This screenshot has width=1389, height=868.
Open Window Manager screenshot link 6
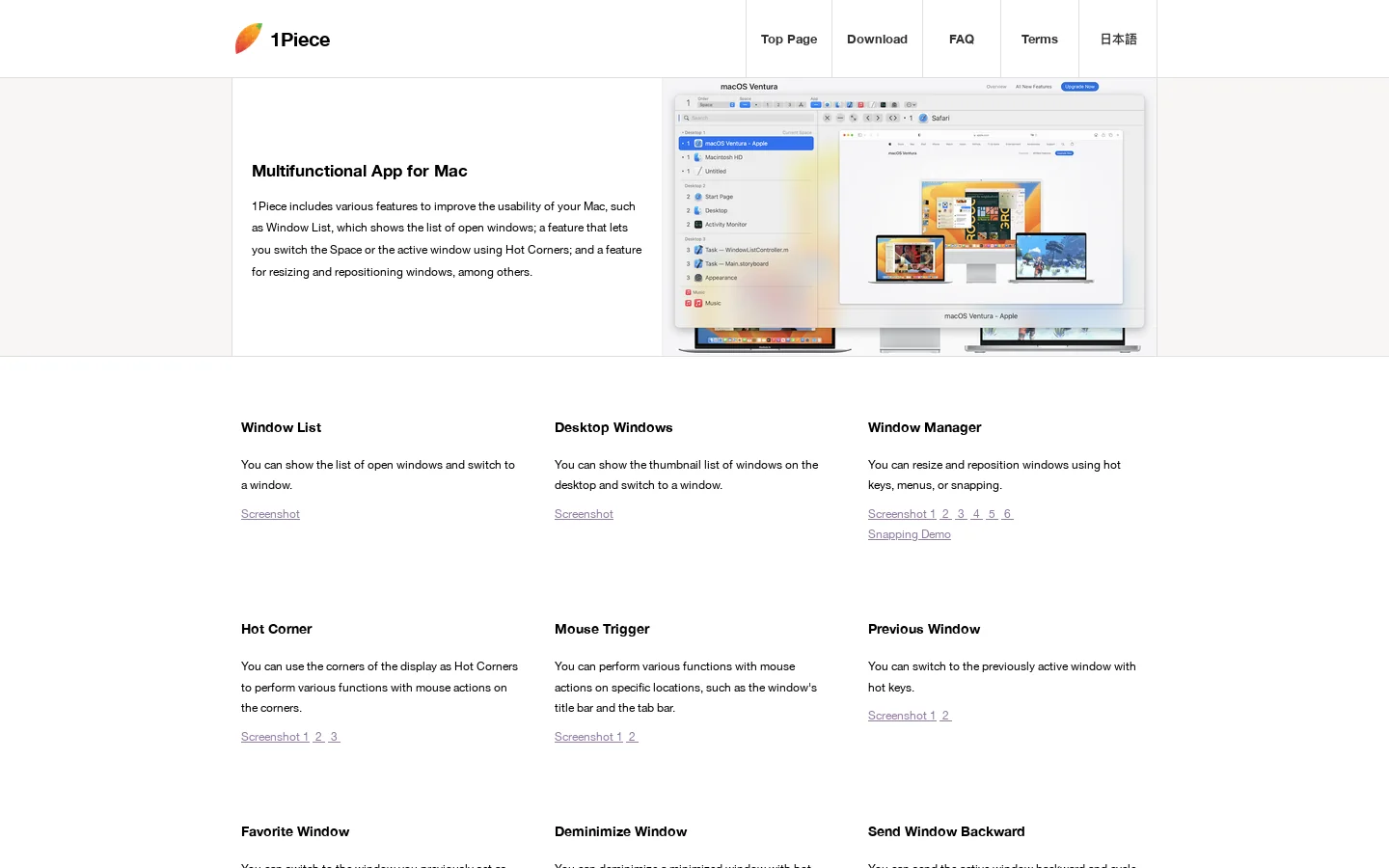pos(1008,514)
